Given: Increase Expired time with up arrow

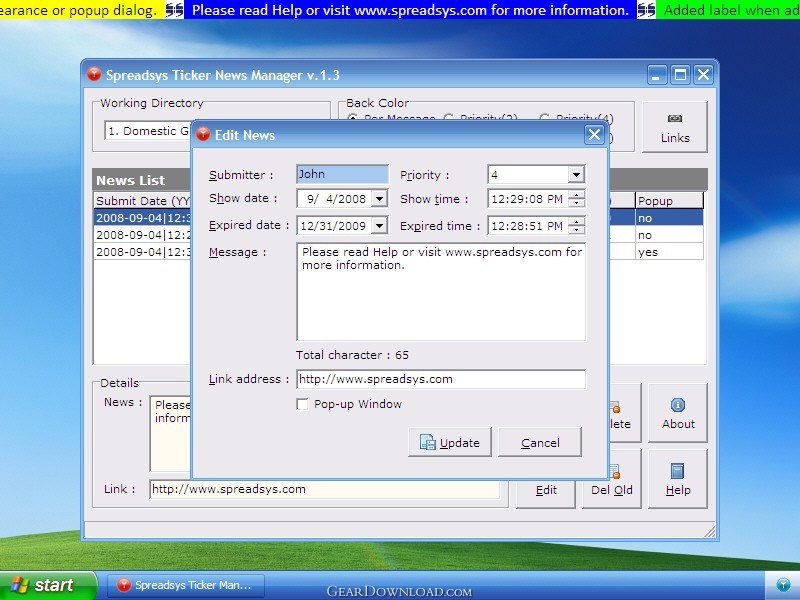Looking at the screenshot, I should coord(577,221).
